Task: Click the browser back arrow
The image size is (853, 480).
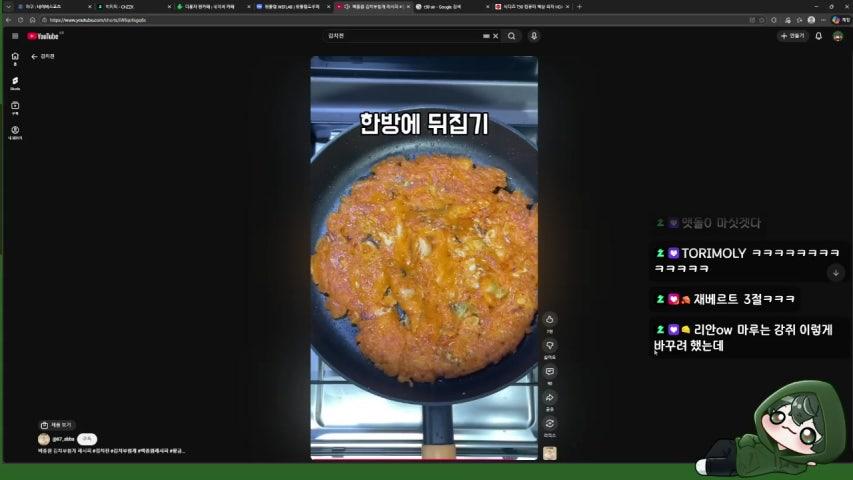Action: click(8, 20)
